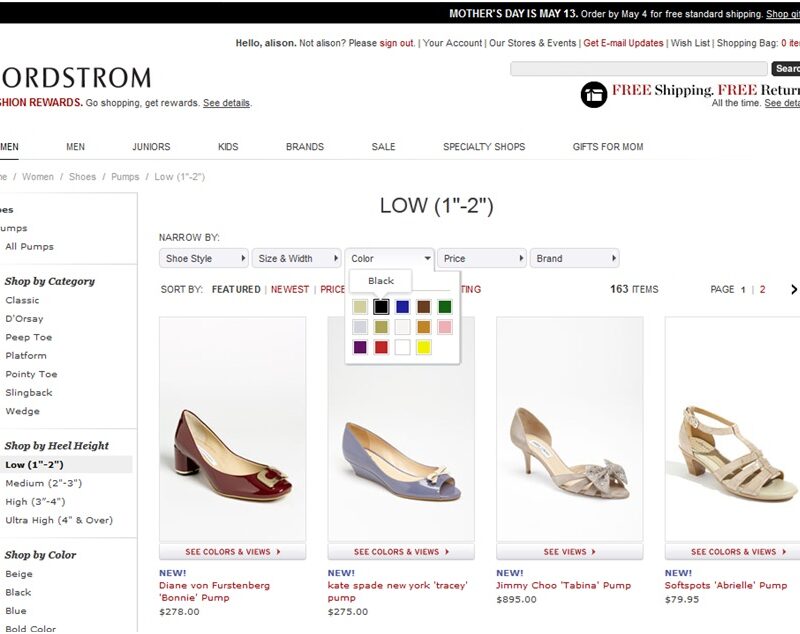800x634 pixels.
Task: Select Medium (2"-3") heel height
Action: [x=44, y=483]
